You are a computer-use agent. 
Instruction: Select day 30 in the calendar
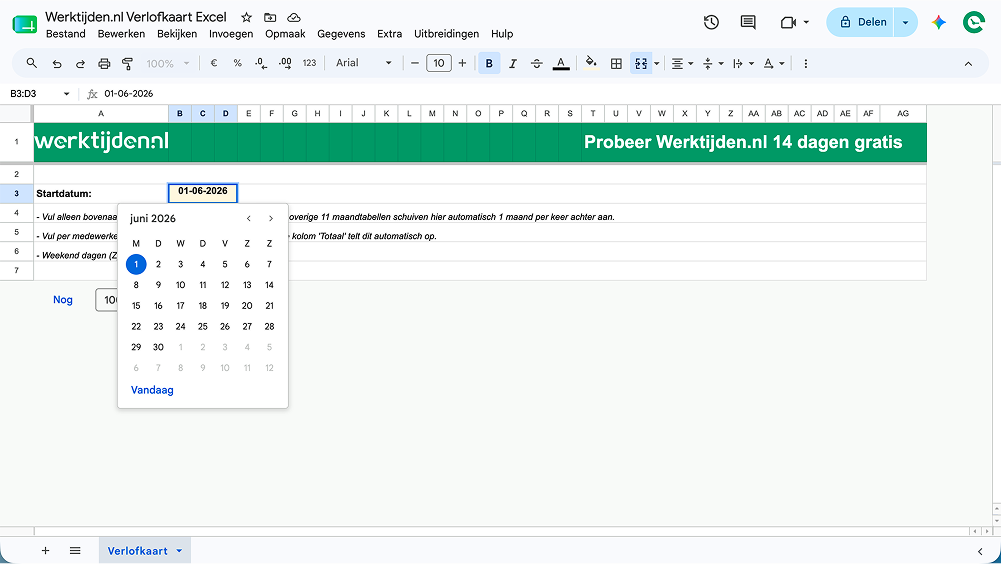coord(158,347)
